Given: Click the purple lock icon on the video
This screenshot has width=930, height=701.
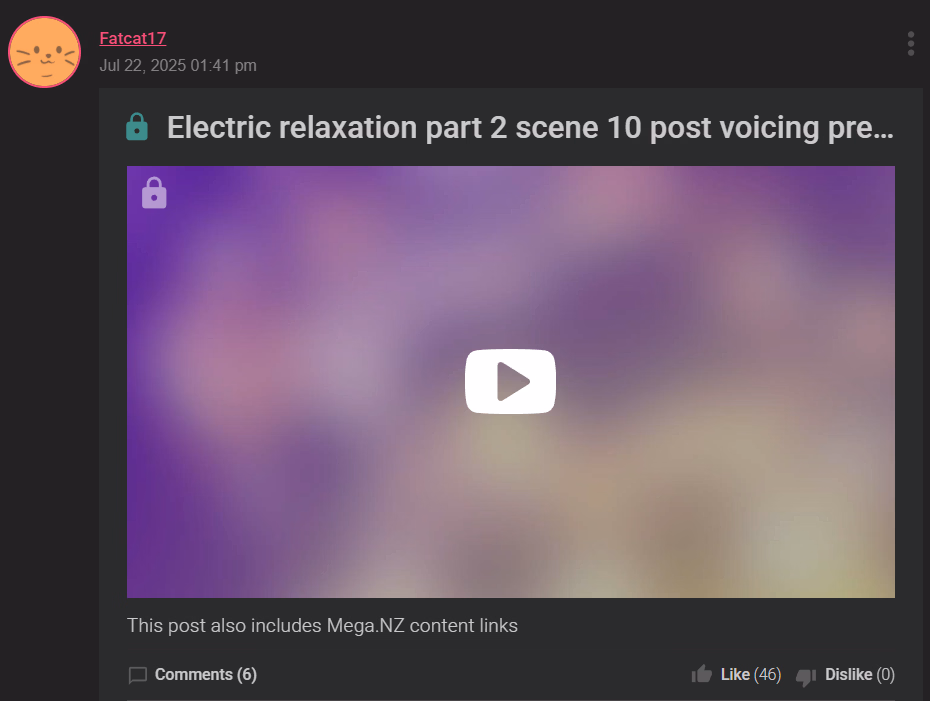Looking at the screenshot, I should tap(154, 193).
